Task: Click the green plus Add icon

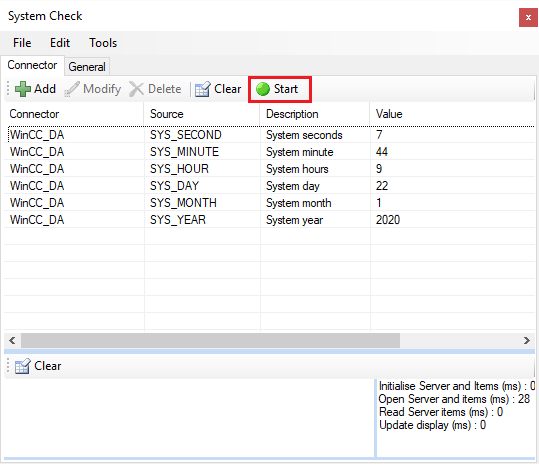Action: [x=23, y=89]
